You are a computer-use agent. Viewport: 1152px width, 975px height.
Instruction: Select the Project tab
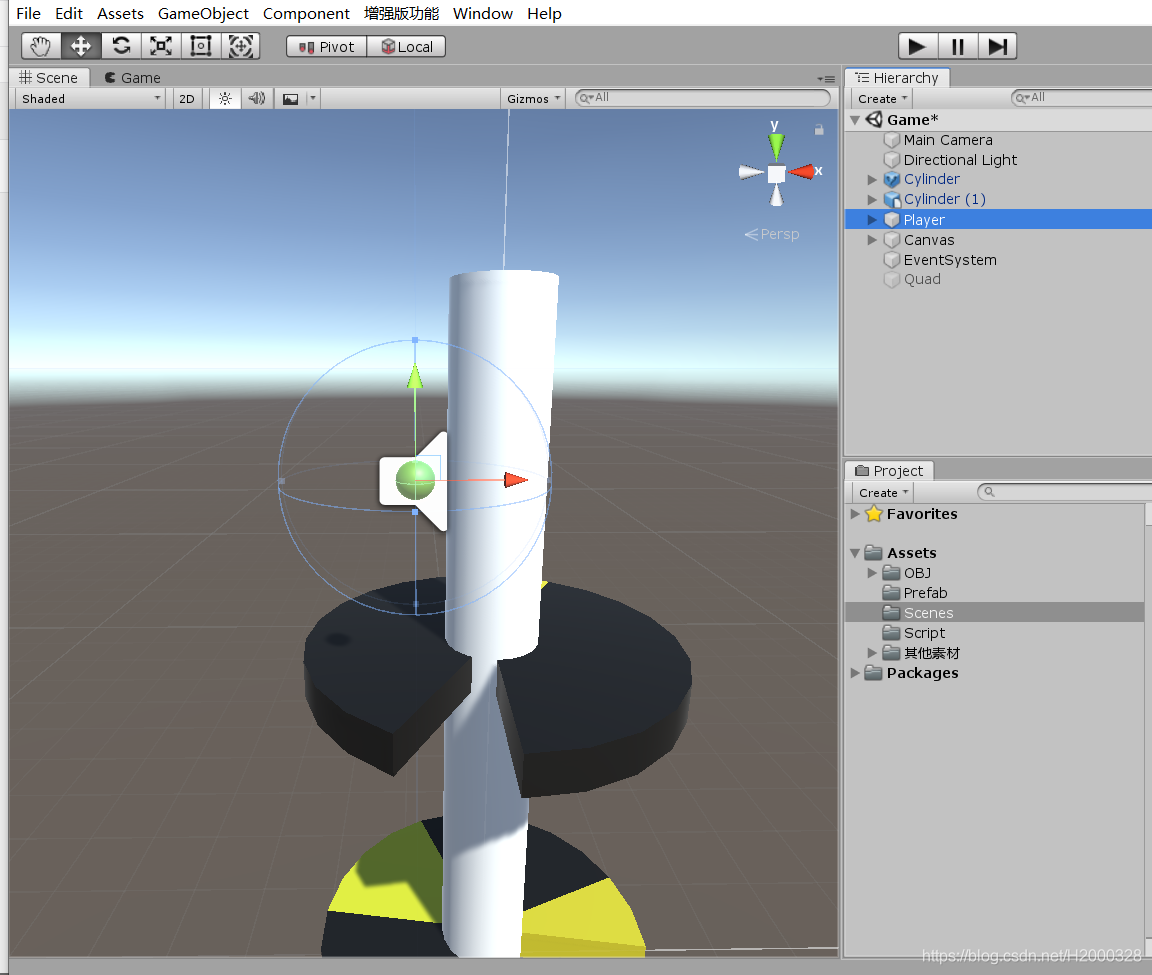(889, 471)
